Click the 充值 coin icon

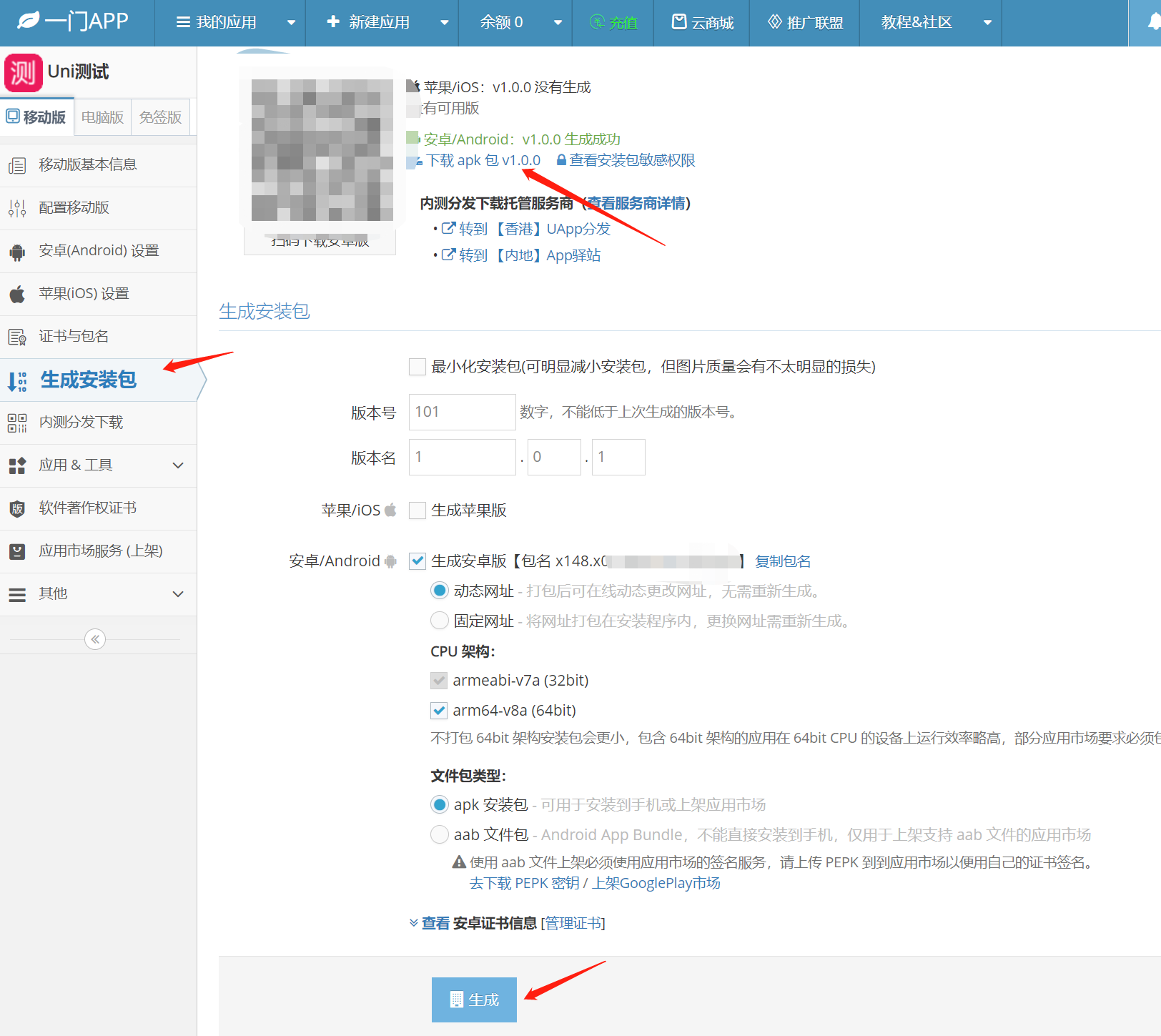[x=597, y=22]
